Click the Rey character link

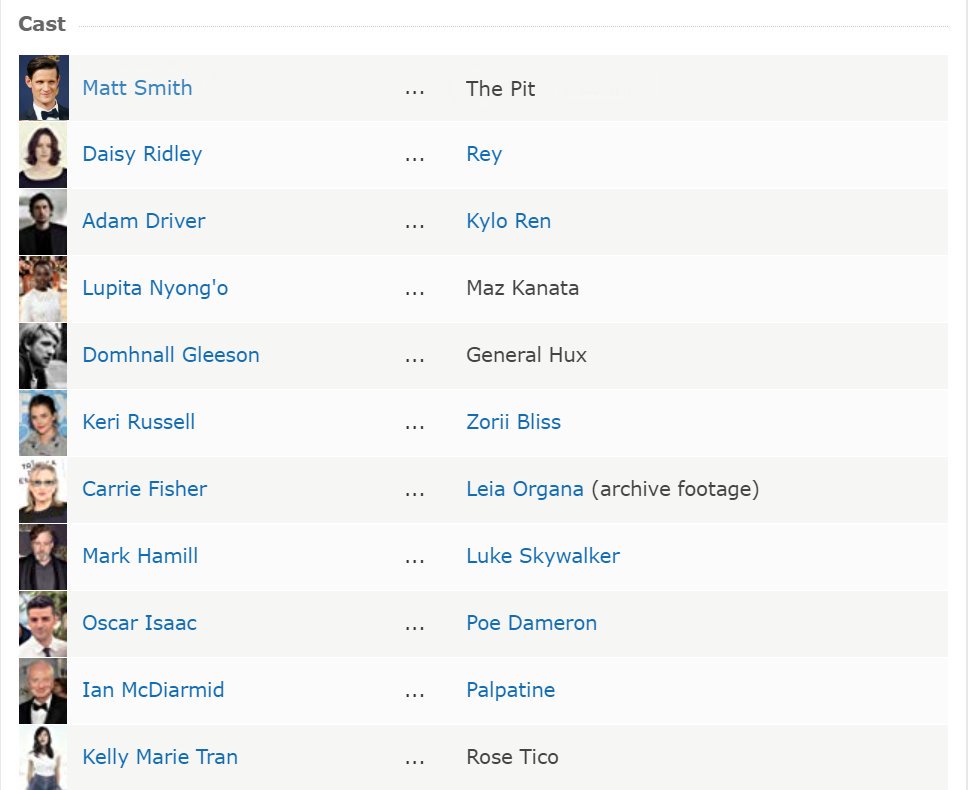click(484, 154)
